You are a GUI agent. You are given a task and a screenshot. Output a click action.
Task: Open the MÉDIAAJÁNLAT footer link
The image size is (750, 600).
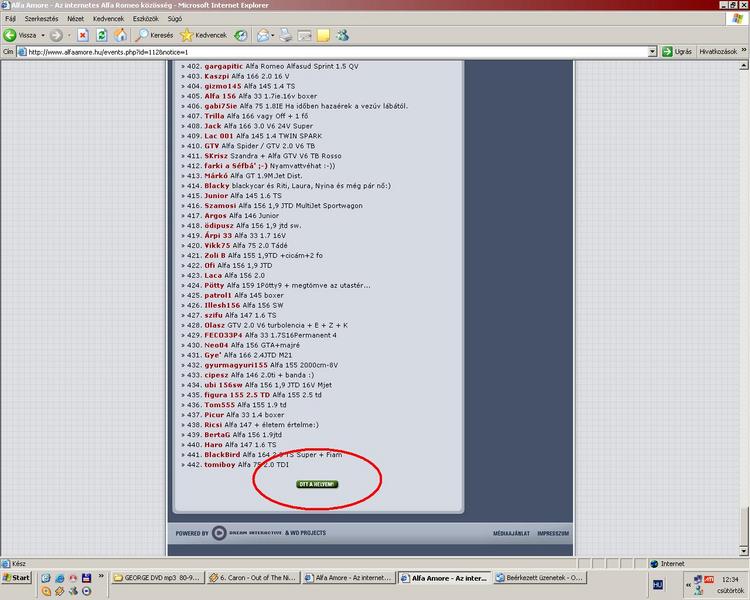[x=511, y=533]
